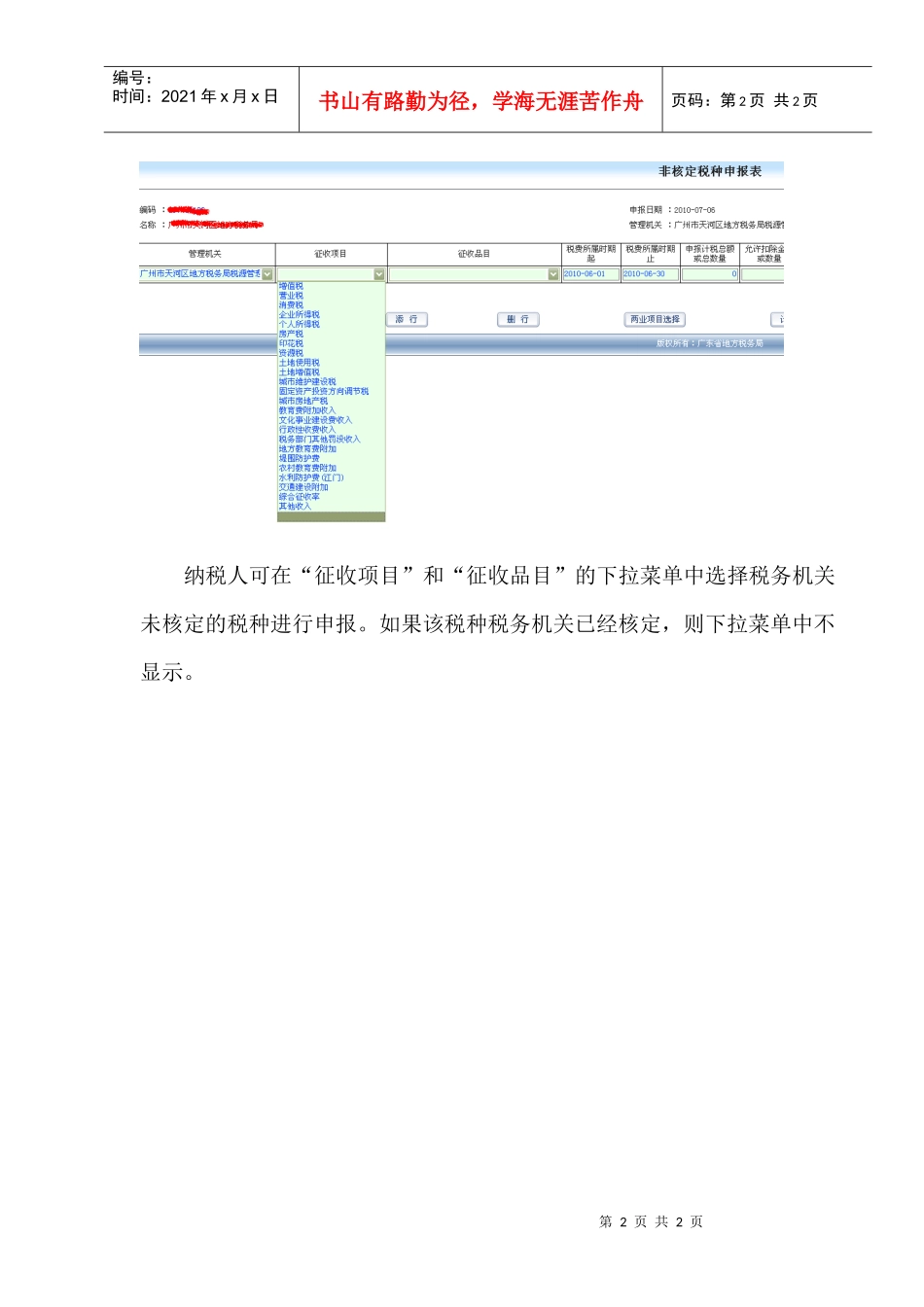The image size is (924, 1307).
Task: Select 营业税 from the dropdown list
Action: 291,296
